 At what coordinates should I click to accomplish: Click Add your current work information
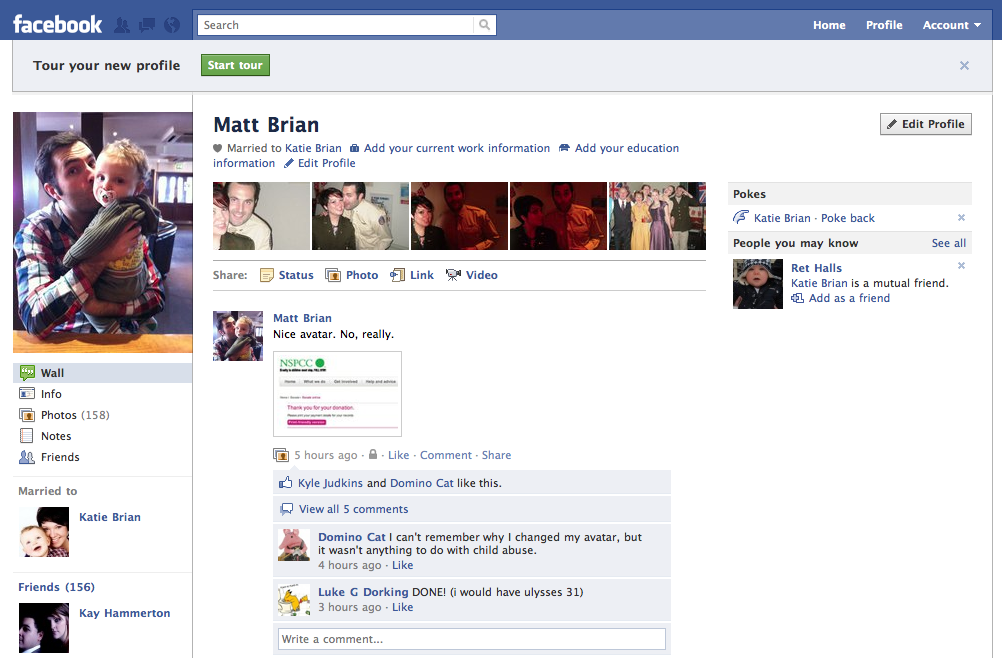[457, 148]
